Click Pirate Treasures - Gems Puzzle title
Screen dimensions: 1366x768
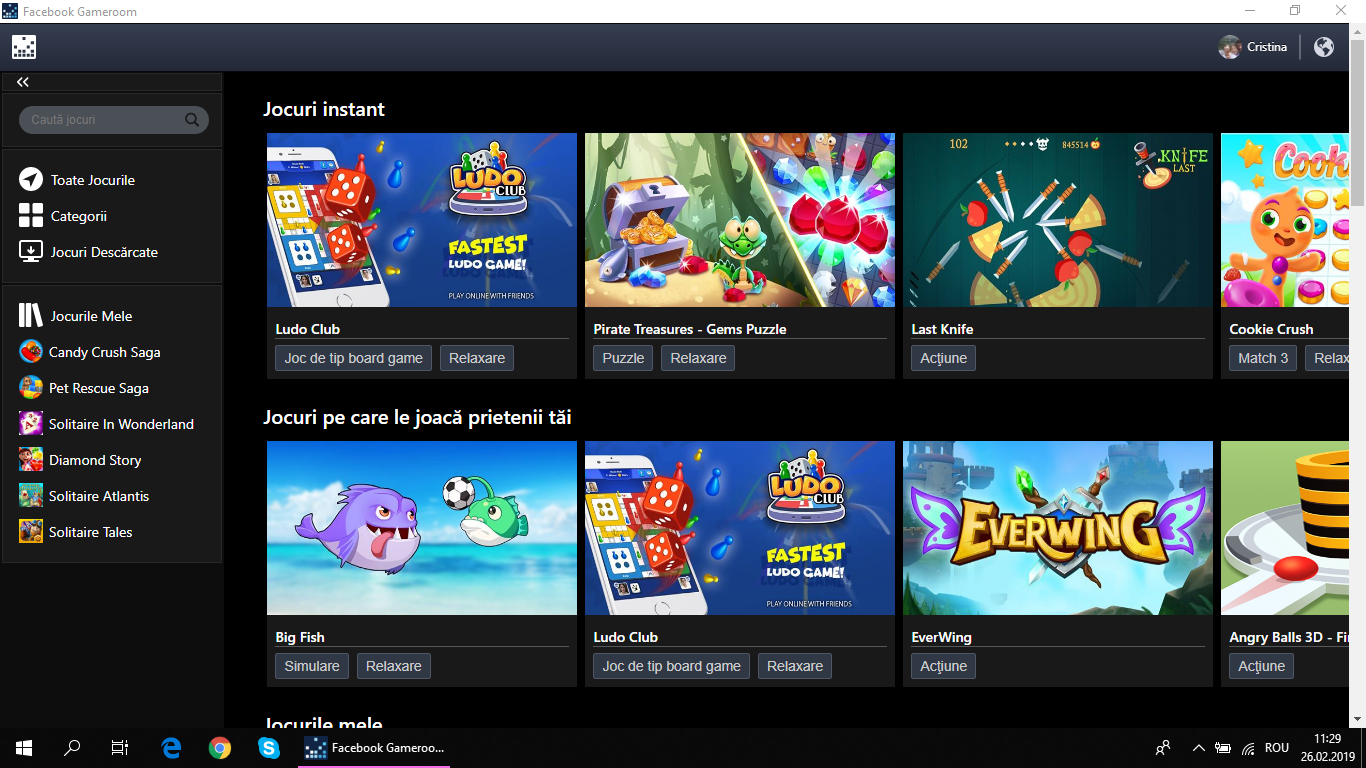(690, 329)
